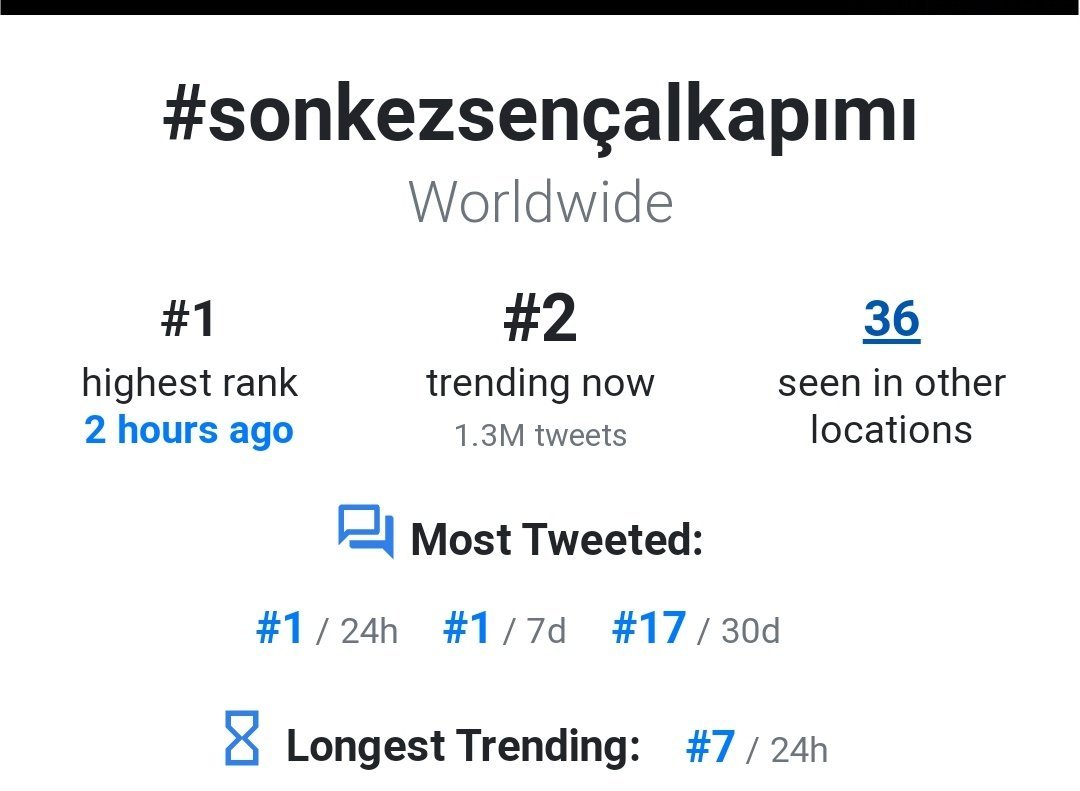Click the "trending now" caption text
The width and height of the screenshot is (1080, 791).
(540, 383)
